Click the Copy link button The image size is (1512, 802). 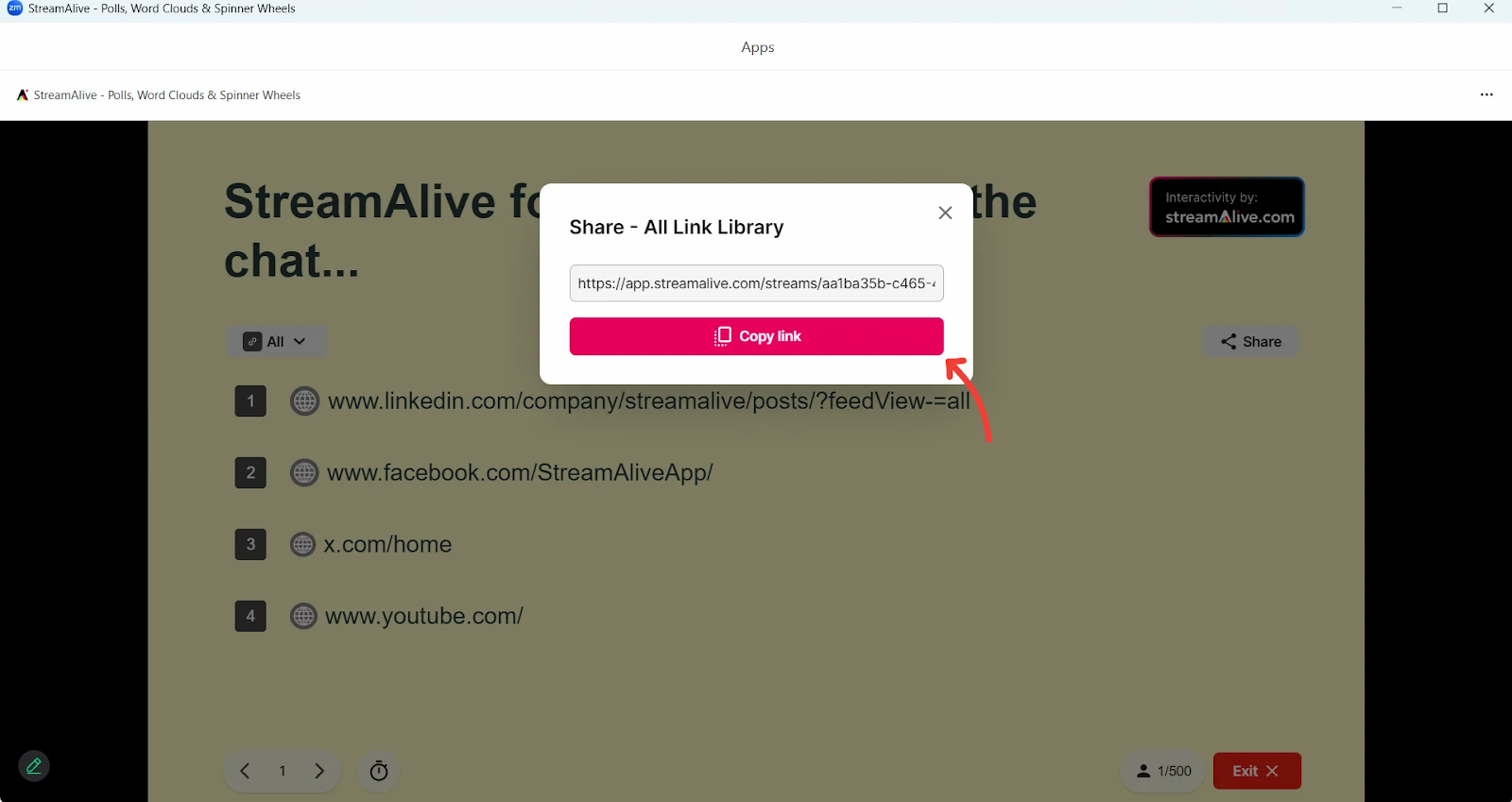coord(756,336)
